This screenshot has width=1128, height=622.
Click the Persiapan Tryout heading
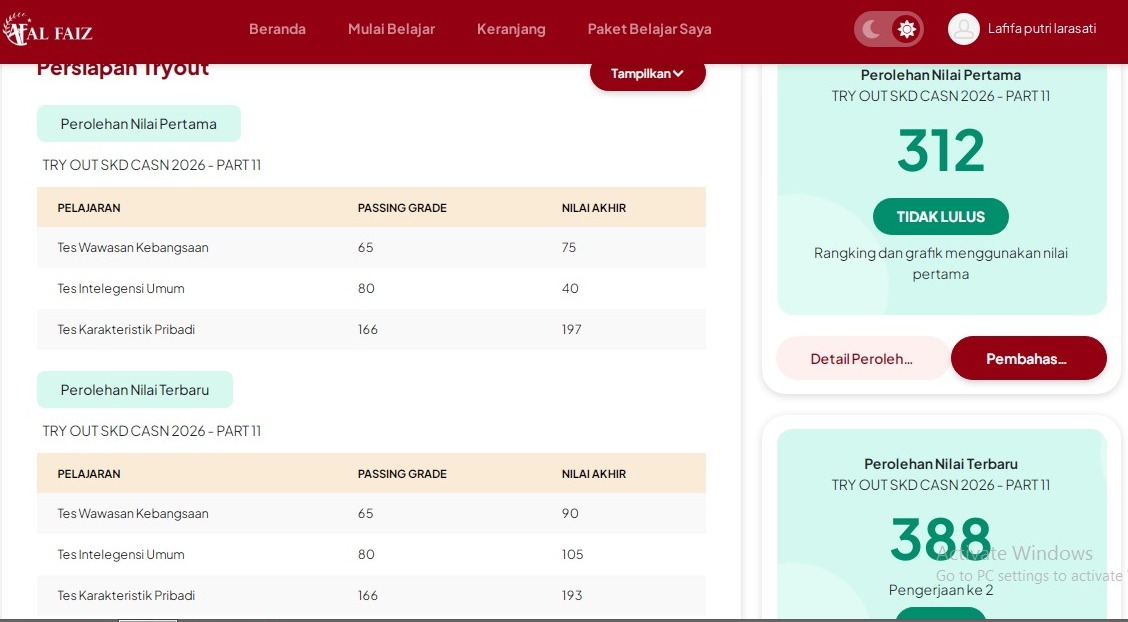click(x=123, y=70)
